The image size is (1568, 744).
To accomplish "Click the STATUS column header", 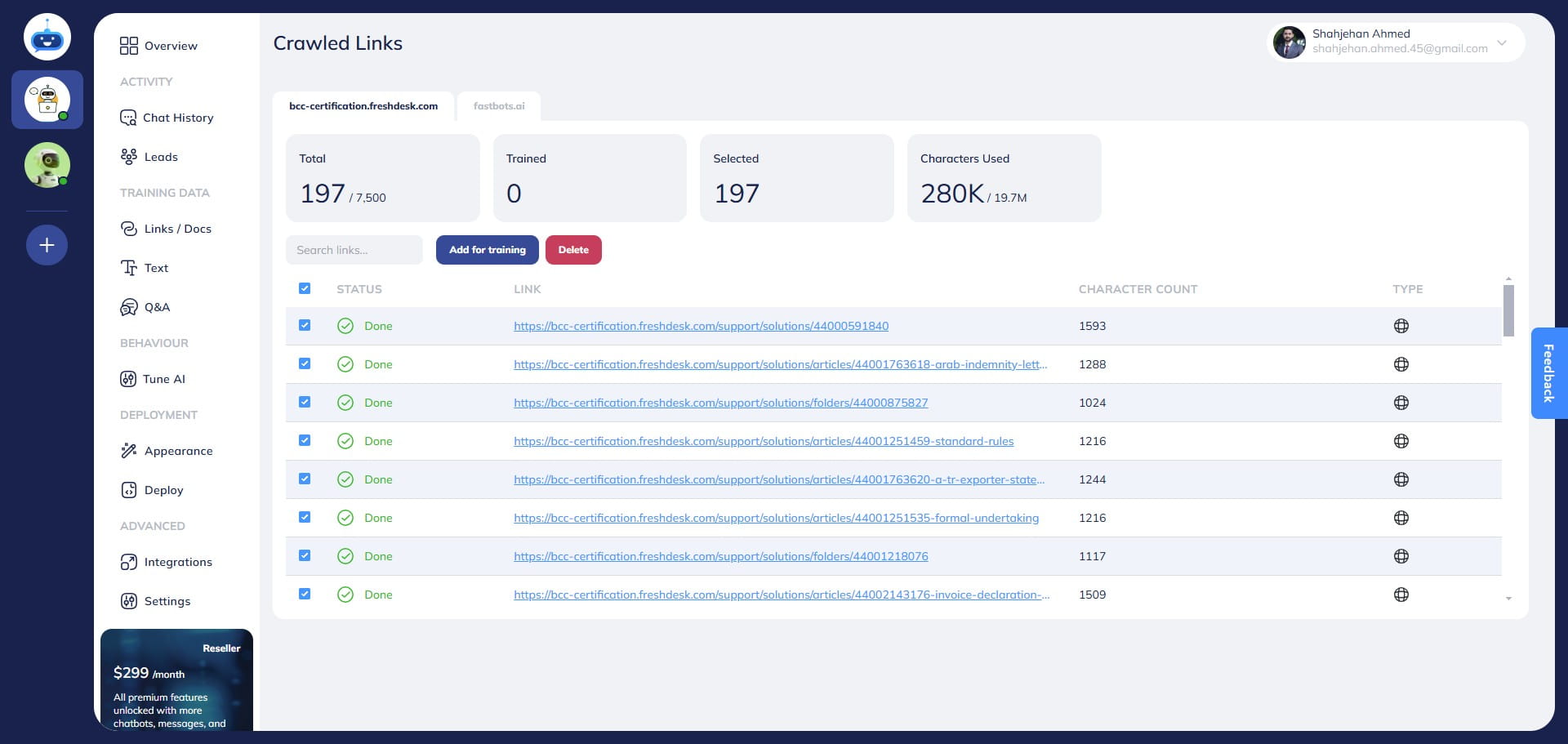I will tap(359, 289).
